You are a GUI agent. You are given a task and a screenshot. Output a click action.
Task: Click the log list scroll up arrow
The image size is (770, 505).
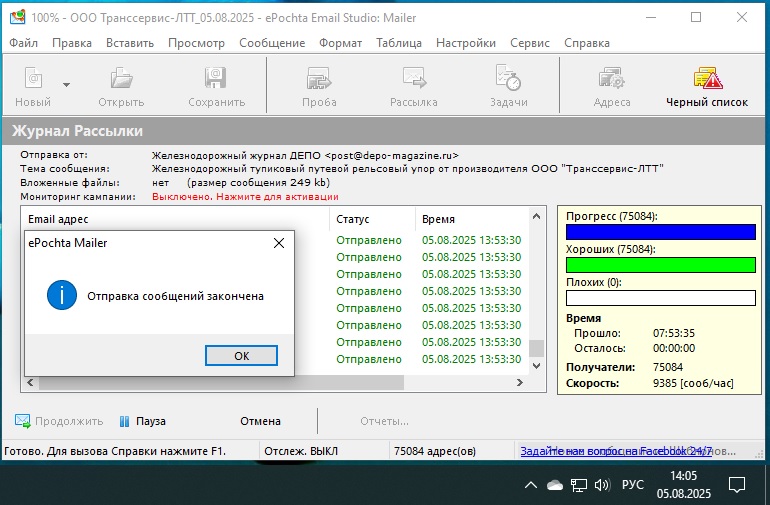click(536, 216)
